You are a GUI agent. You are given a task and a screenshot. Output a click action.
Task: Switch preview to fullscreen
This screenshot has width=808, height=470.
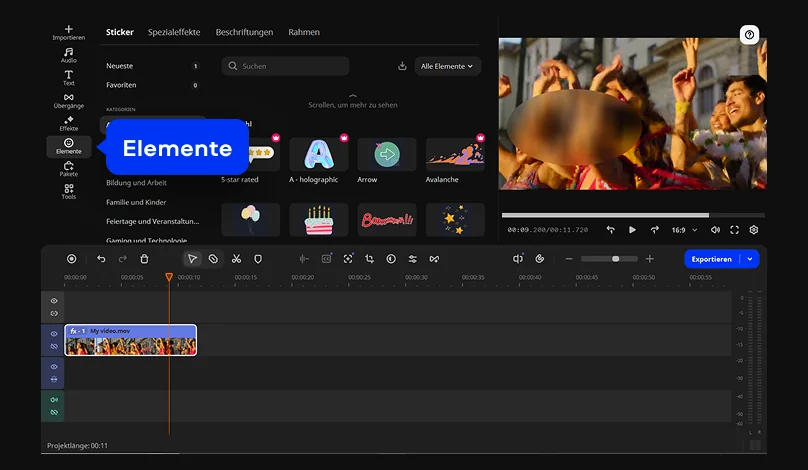(x=734, y=230)
